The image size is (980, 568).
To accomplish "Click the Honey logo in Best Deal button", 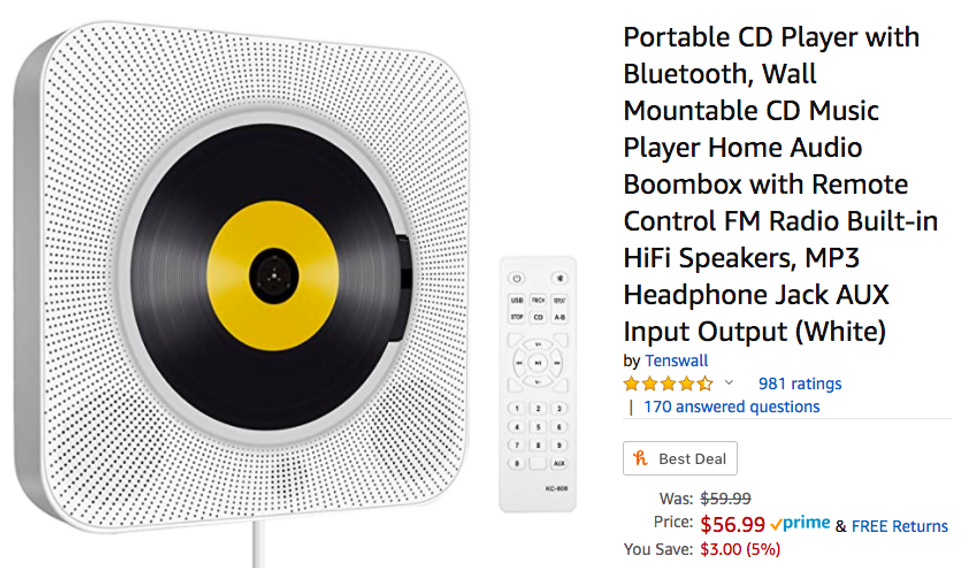I will (641, 459).
